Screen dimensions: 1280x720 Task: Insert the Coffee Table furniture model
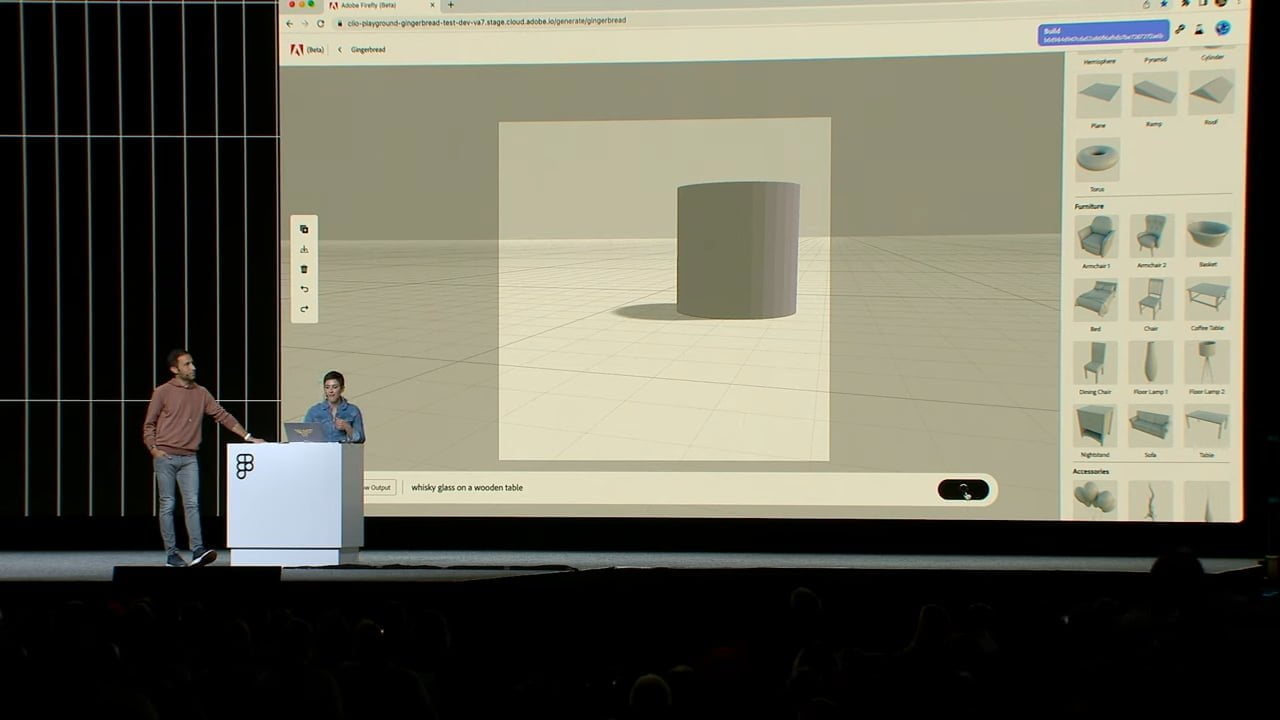click(1208, 298)
